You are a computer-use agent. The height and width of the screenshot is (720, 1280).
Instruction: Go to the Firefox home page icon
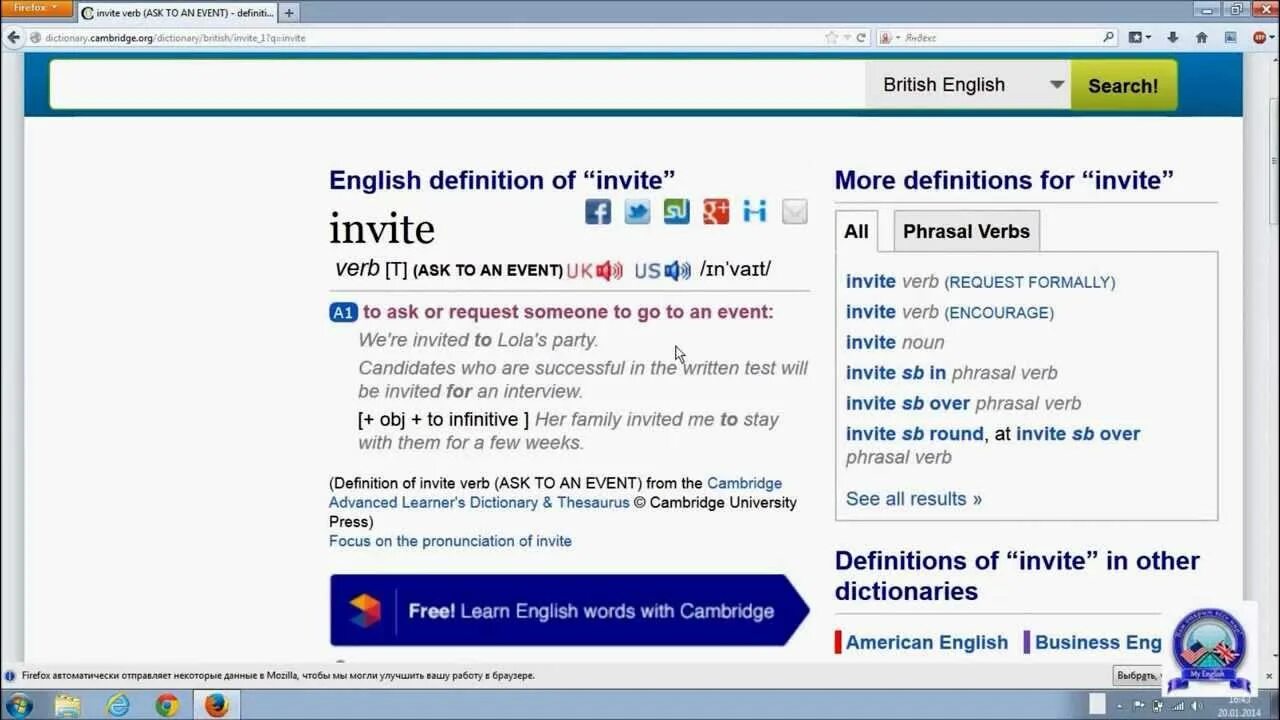(x=1202, y=37)
